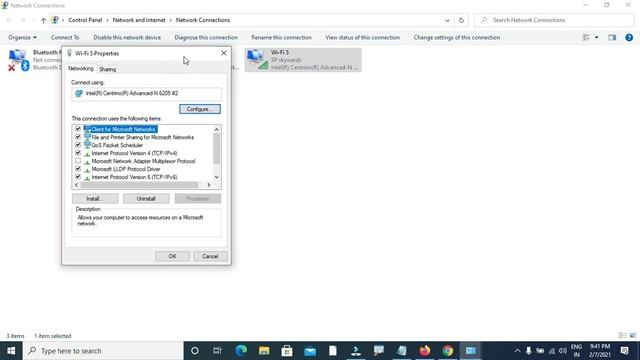The image size is (640, 360).
Task: Open Microsoft Edge from the taskbar
Action: [x=241, y=351]
